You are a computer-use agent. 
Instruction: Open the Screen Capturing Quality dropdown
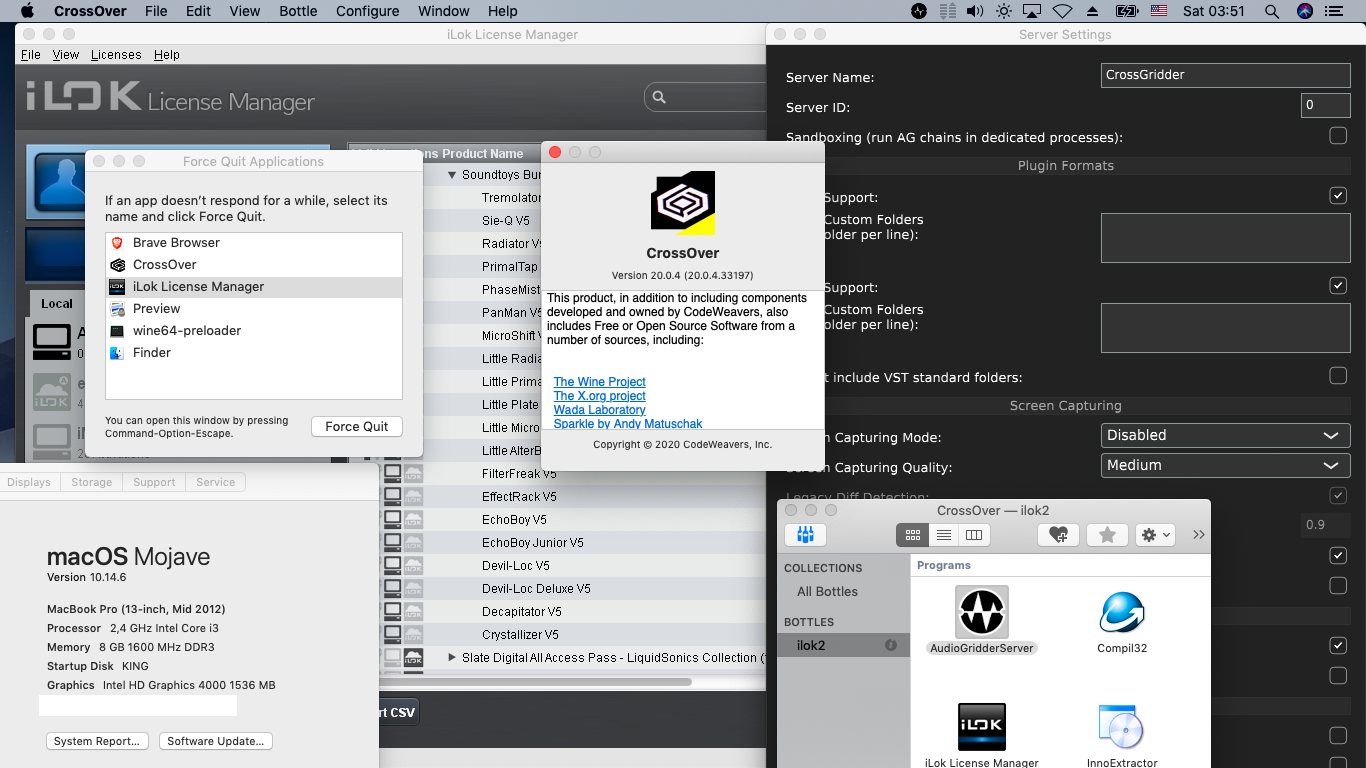point(1226,465)
